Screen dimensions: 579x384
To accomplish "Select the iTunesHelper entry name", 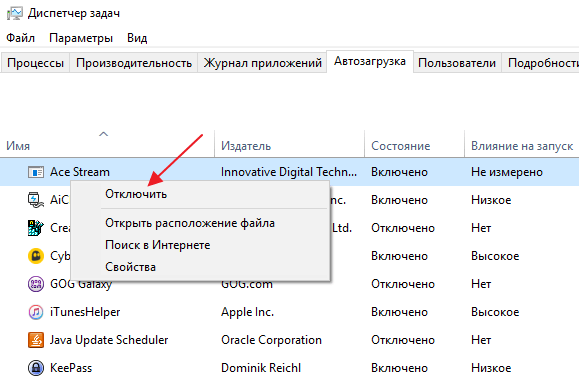I will point(85,312).
